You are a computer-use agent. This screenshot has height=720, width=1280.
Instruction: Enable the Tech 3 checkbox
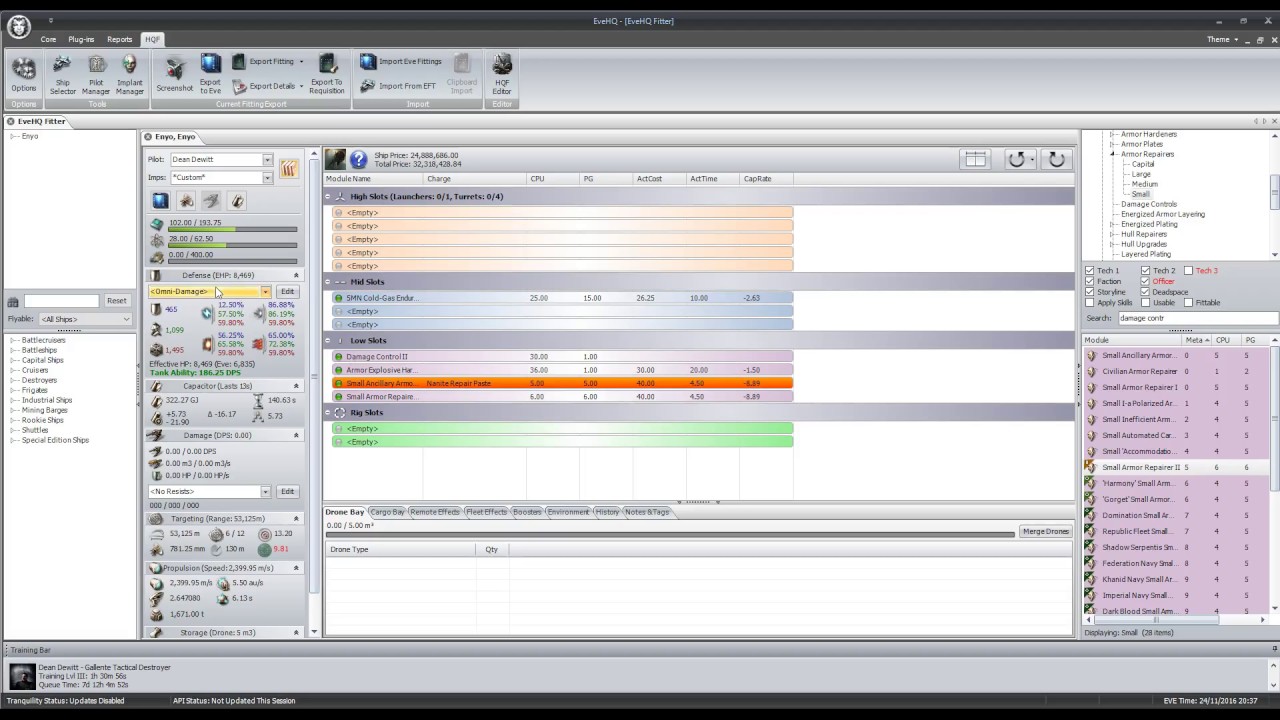(x=1188, y=271)
